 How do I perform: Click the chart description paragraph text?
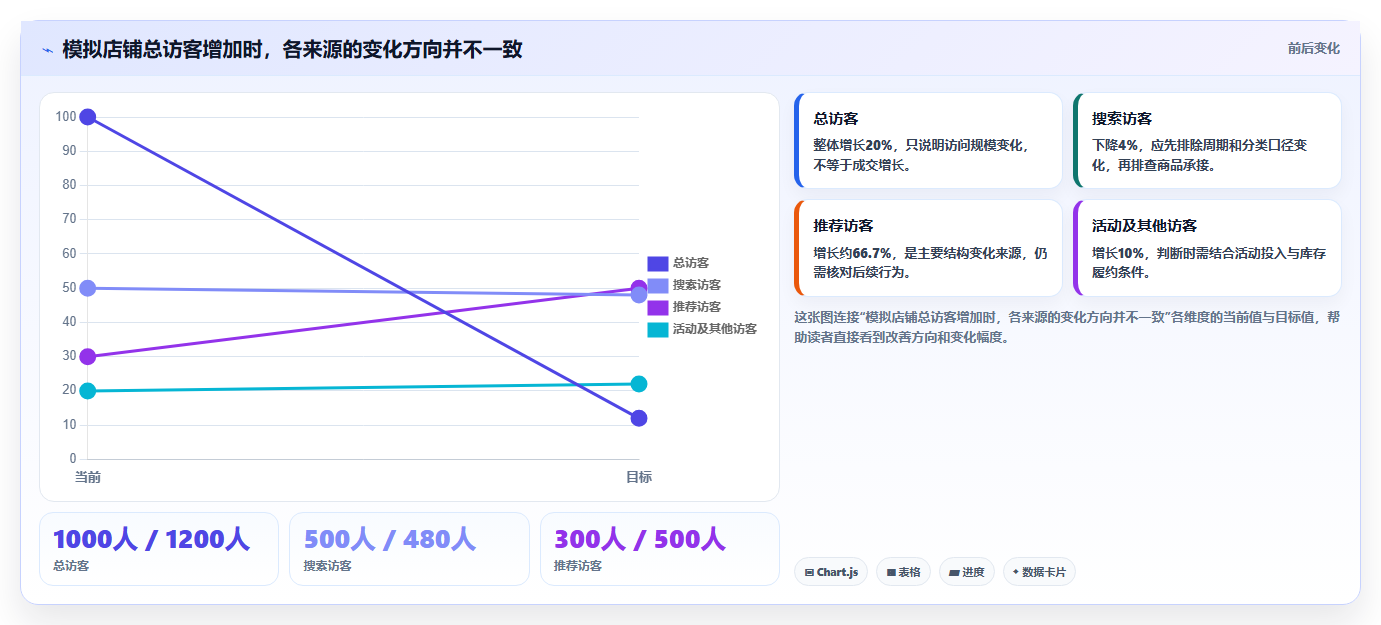click(1067, 327)
